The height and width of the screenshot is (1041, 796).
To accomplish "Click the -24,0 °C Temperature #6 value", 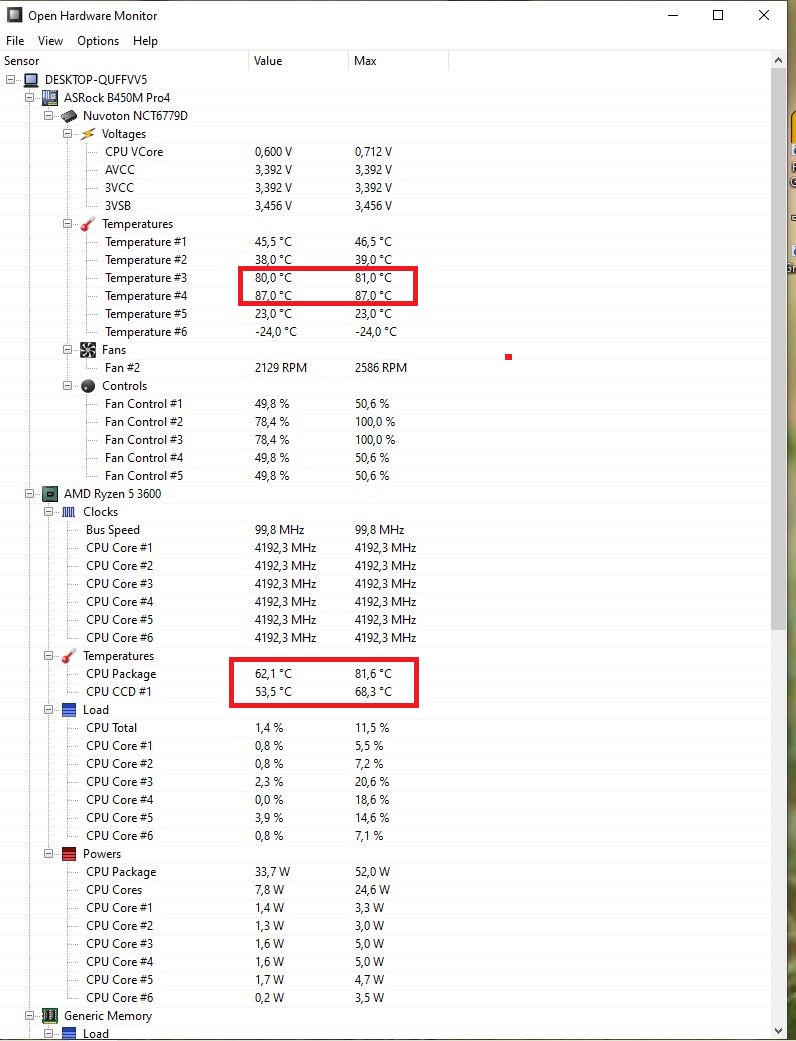I will pyautogui.click(x=276, y=332).
